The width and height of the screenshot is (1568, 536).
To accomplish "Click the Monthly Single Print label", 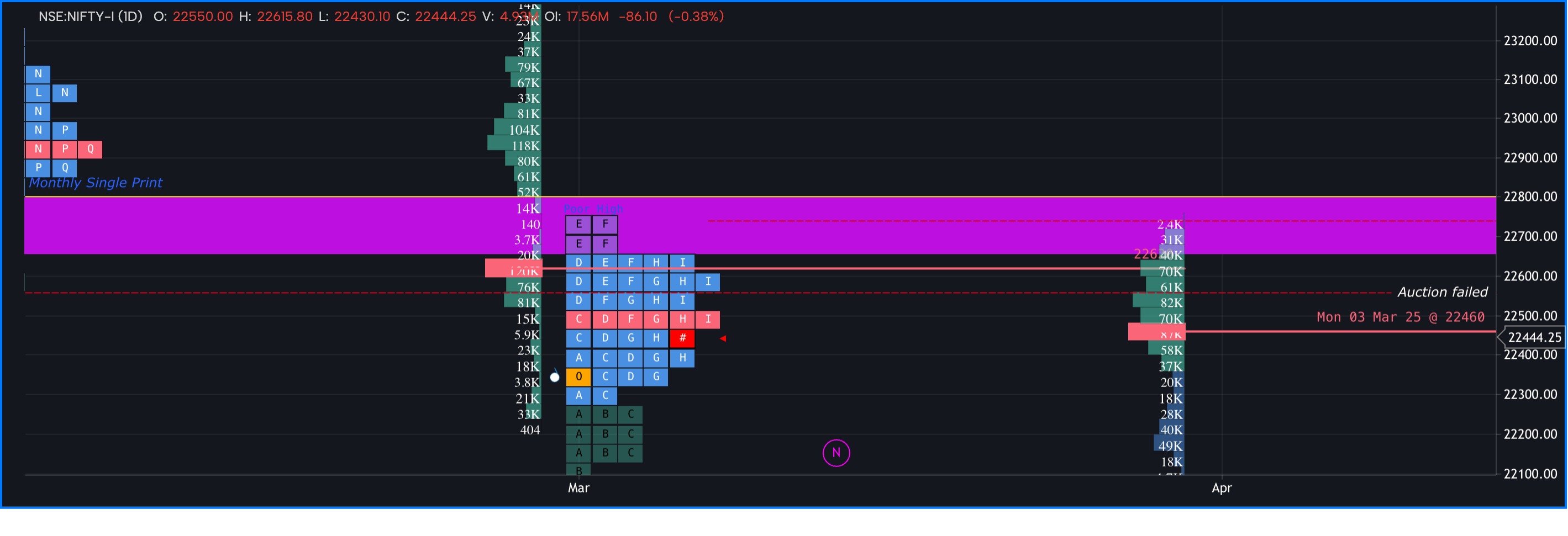I will coord(95,183).
